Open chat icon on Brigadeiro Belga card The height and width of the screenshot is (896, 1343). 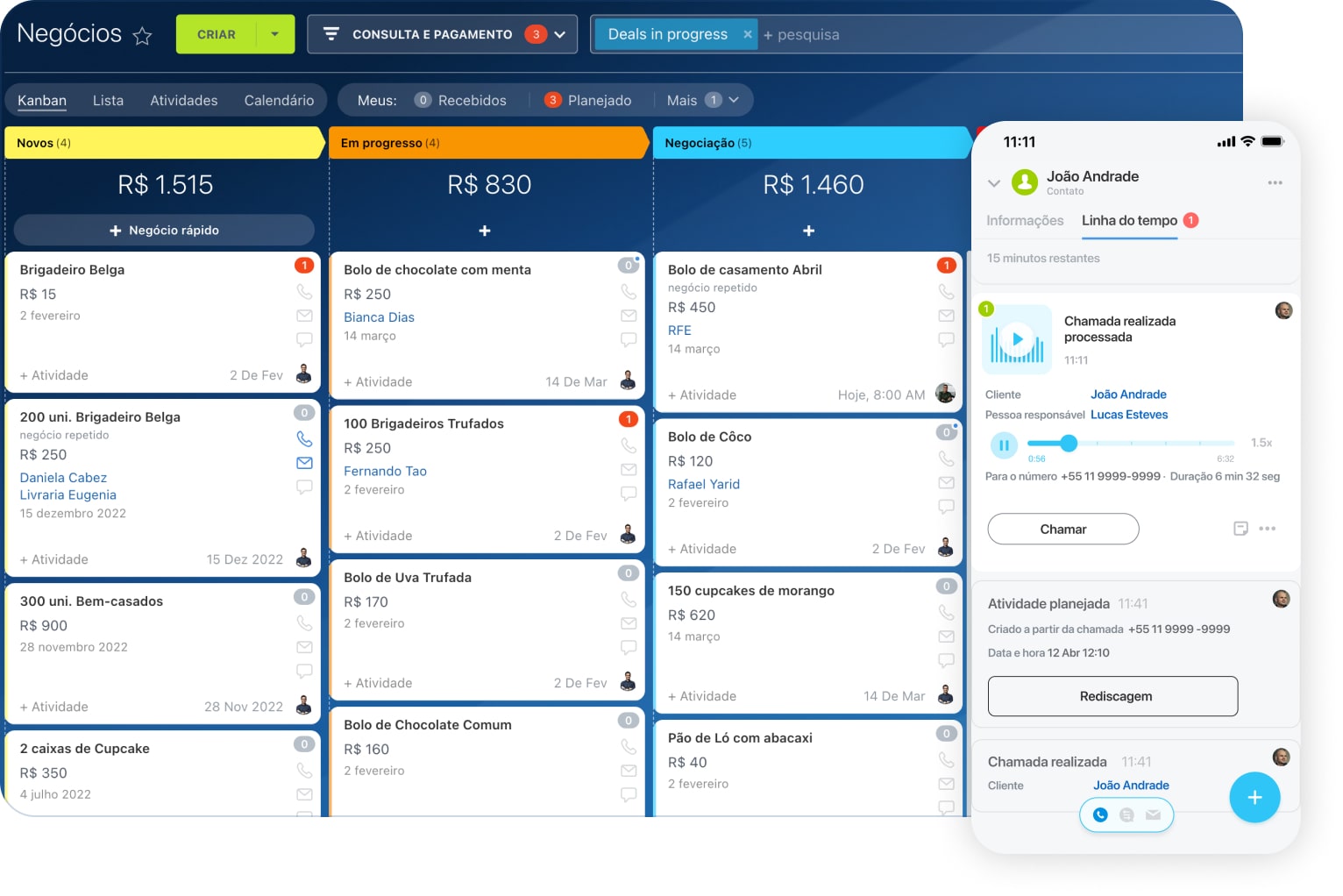pyautogui.click(x=304, y=339)
